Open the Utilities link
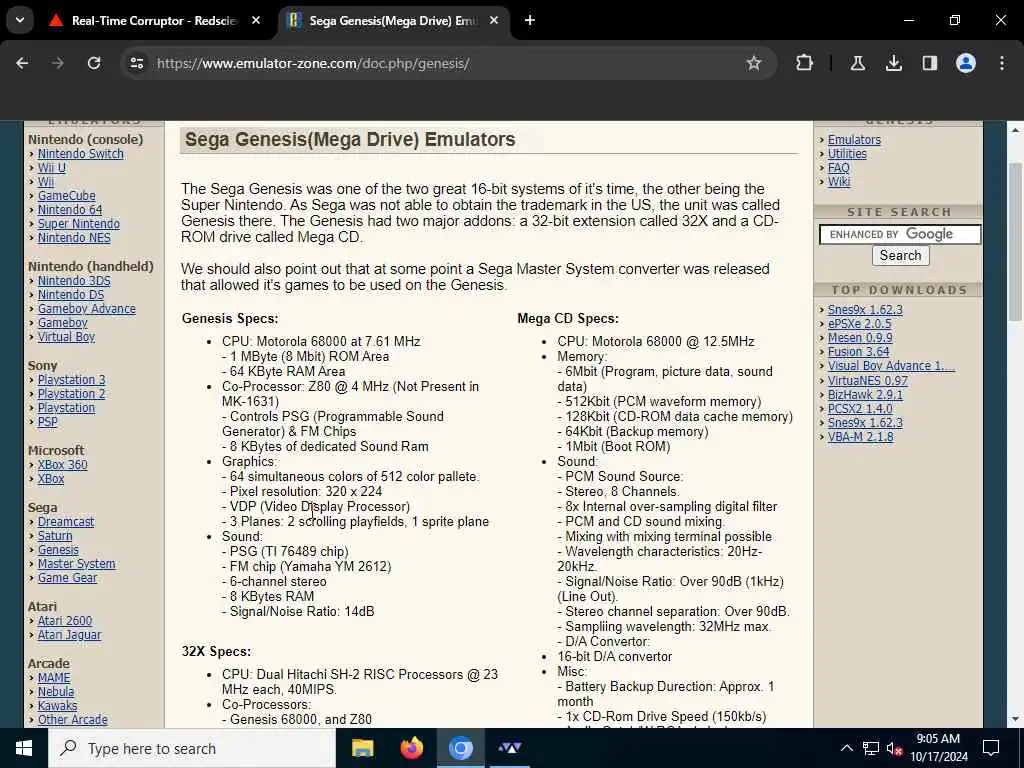 pos(847,153)
